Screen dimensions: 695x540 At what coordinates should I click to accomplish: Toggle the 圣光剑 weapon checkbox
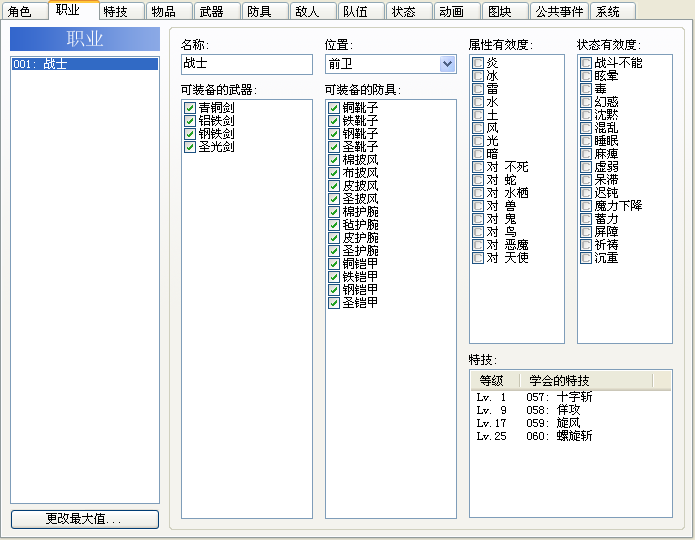coord(190,147)
